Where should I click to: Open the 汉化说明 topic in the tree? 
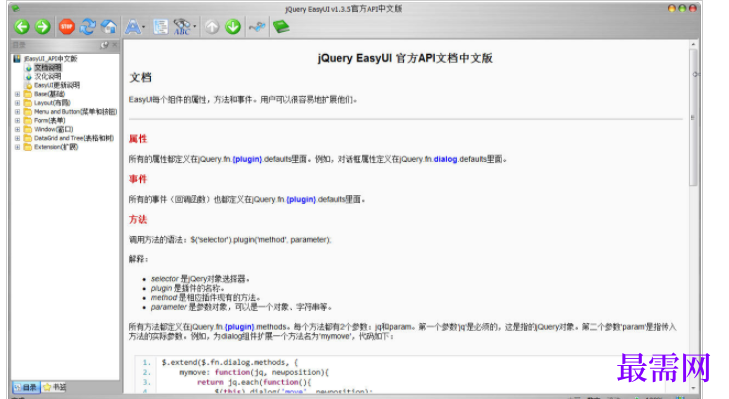click(x=47, y=76)
